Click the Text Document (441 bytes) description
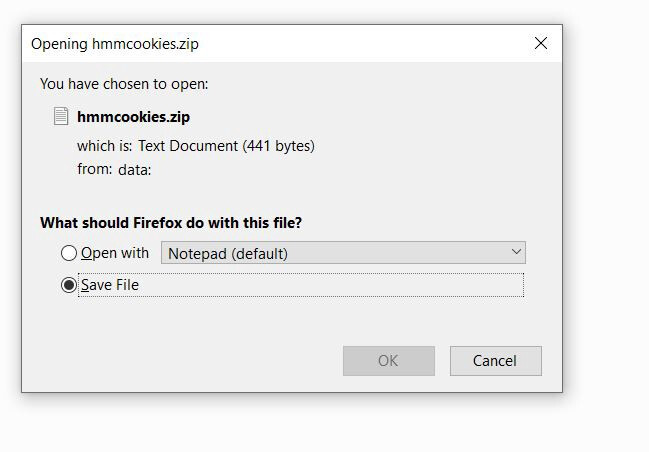The image size is (649, 452). [x=226, y=146]
